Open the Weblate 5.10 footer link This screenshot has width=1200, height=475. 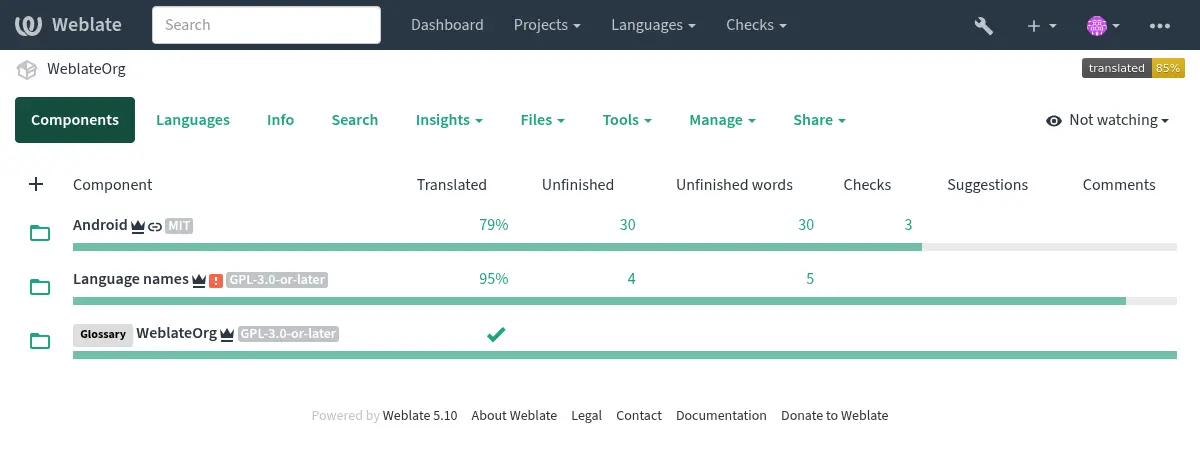pos(420,415)
